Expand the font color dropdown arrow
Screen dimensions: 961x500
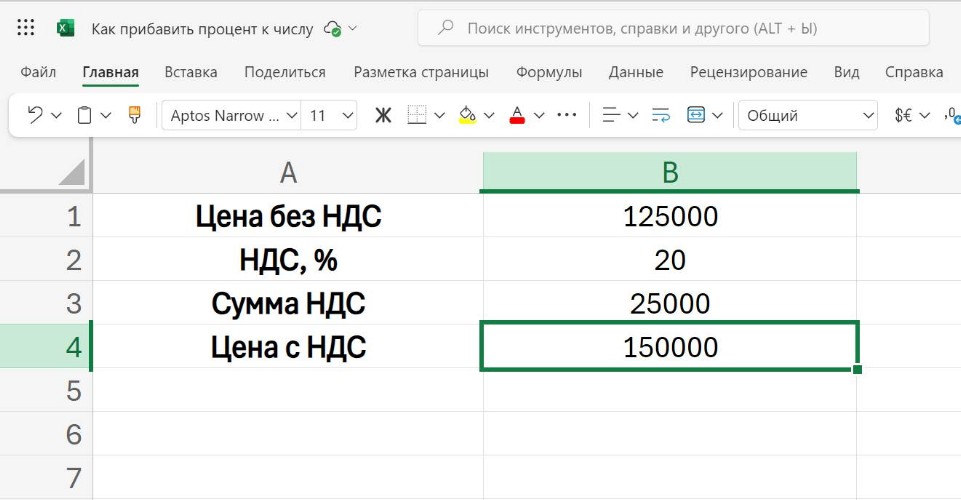pos(539,116)
